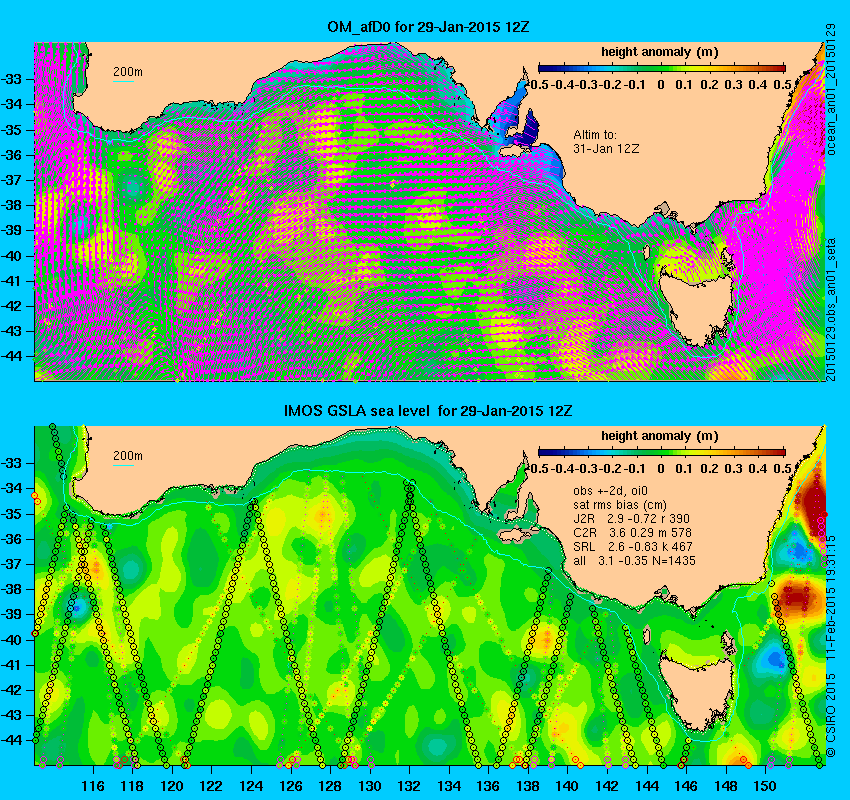
Task: Click latitude label '-34' beside IMOS GSLA map
Action: click(x=10, y=488)
